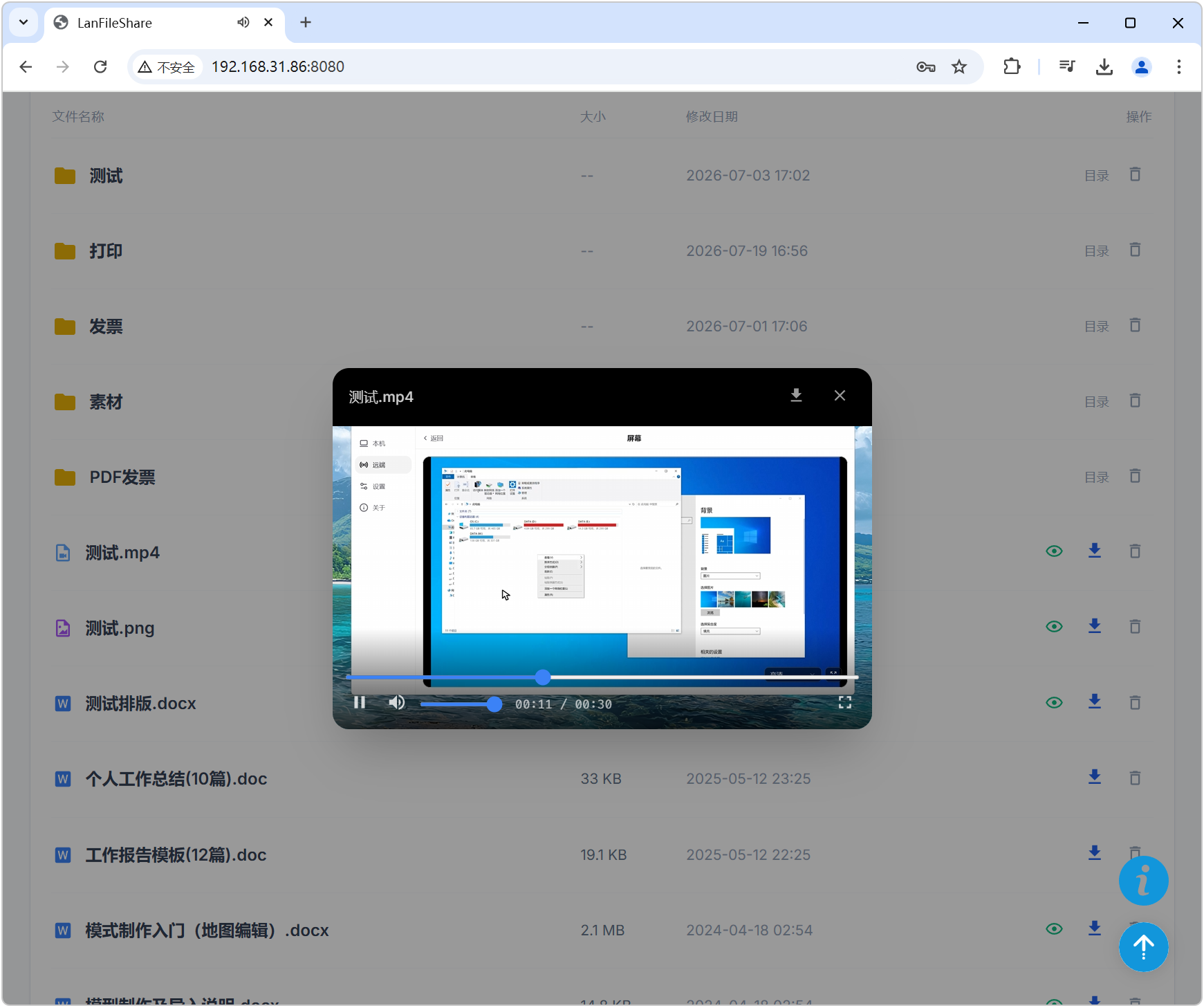
Task: Preview 测试.png using the eye icon
Action: 1054,627
